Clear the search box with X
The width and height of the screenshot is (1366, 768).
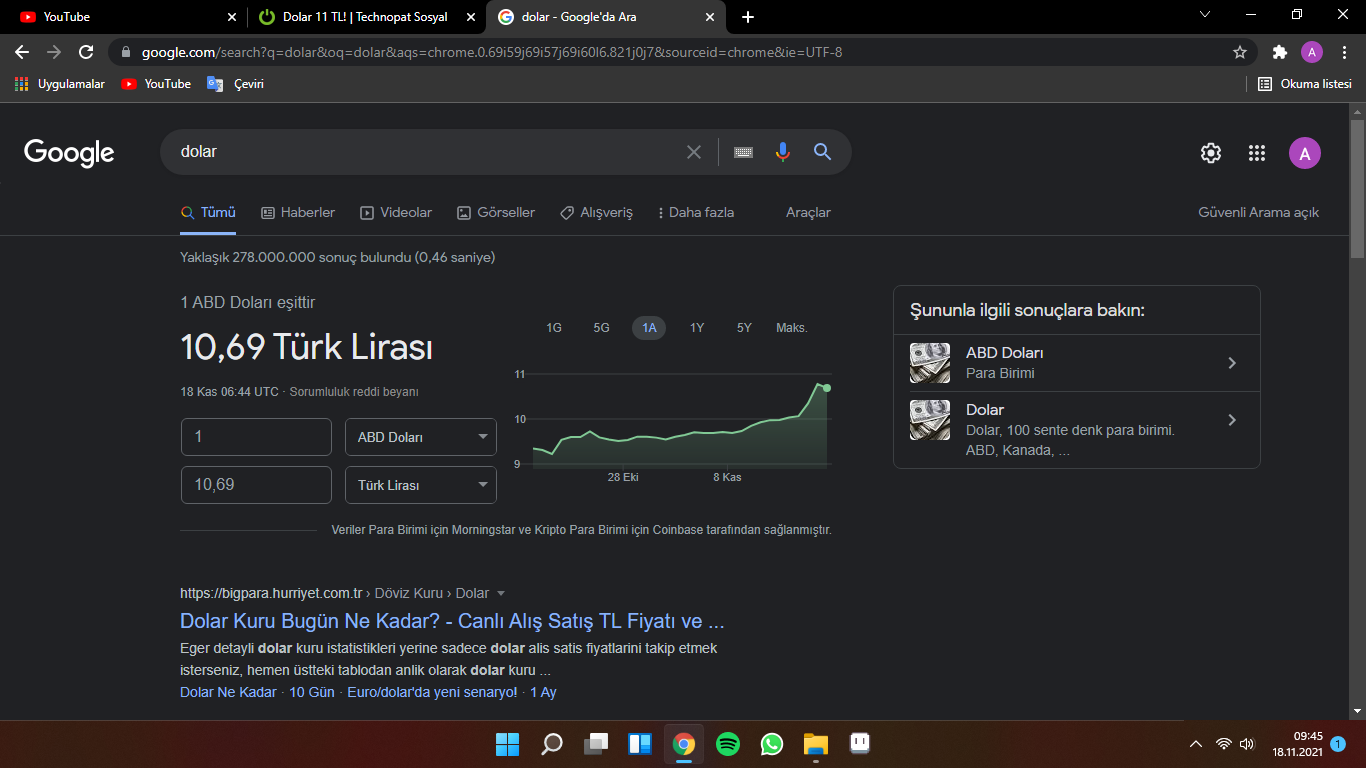(694, 152)
